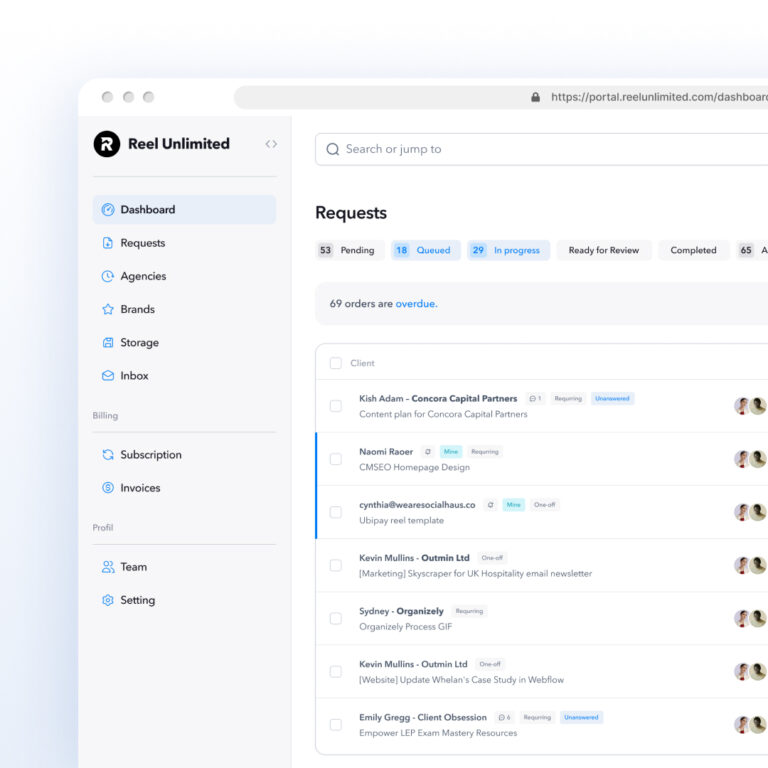This screenshot has width=768, height=768.
Task: Click assignee avatars on Sydney Organizely row
Action: pyautogui.click(x=750, y=619)
